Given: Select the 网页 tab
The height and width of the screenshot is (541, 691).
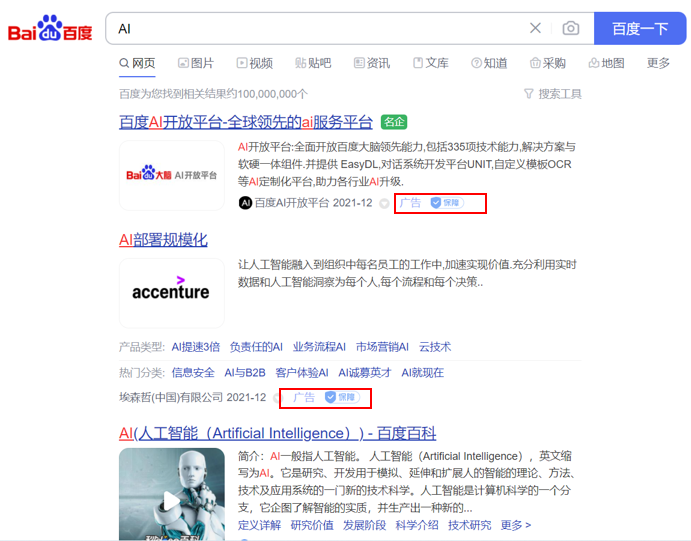Looking at the screenshot, I should [x=137, y=63].
